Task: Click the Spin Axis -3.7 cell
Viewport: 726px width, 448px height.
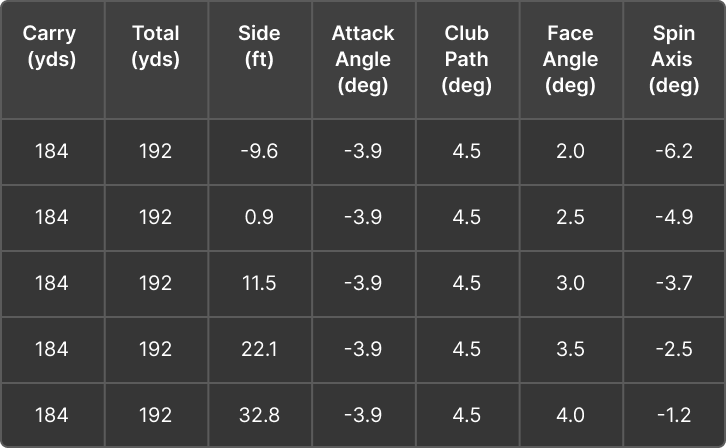Action: pyautogui.click(x=673, y=283)
